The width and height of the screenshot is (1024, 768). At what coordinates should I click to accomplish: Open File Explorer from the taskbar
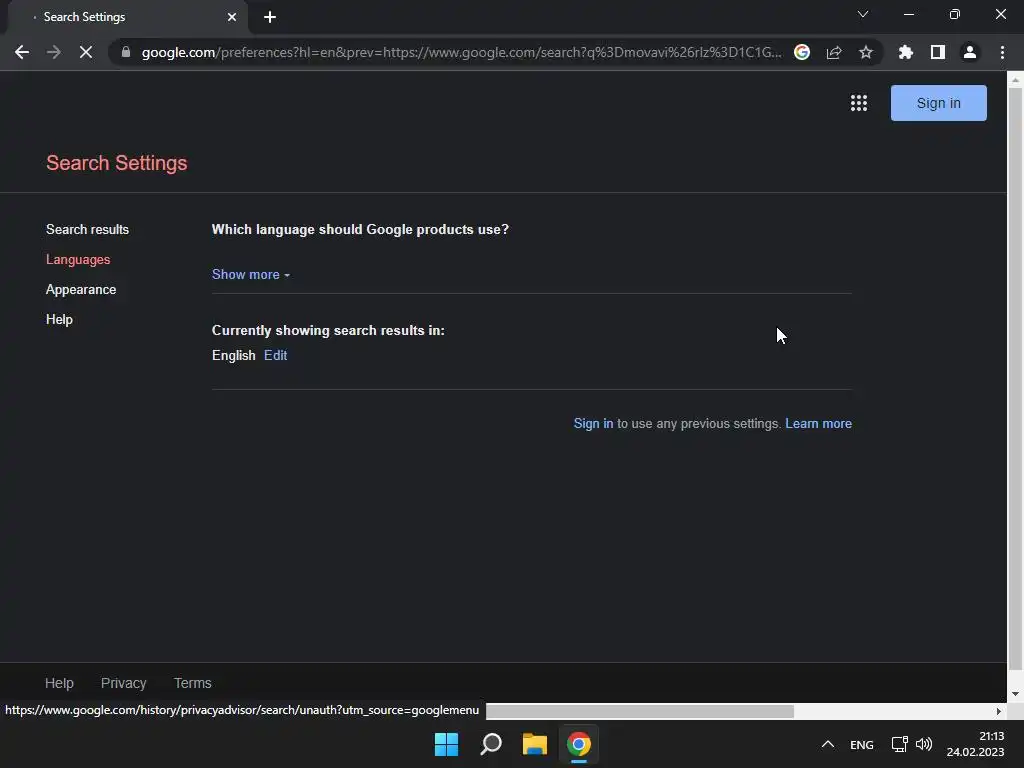[535, 744]
